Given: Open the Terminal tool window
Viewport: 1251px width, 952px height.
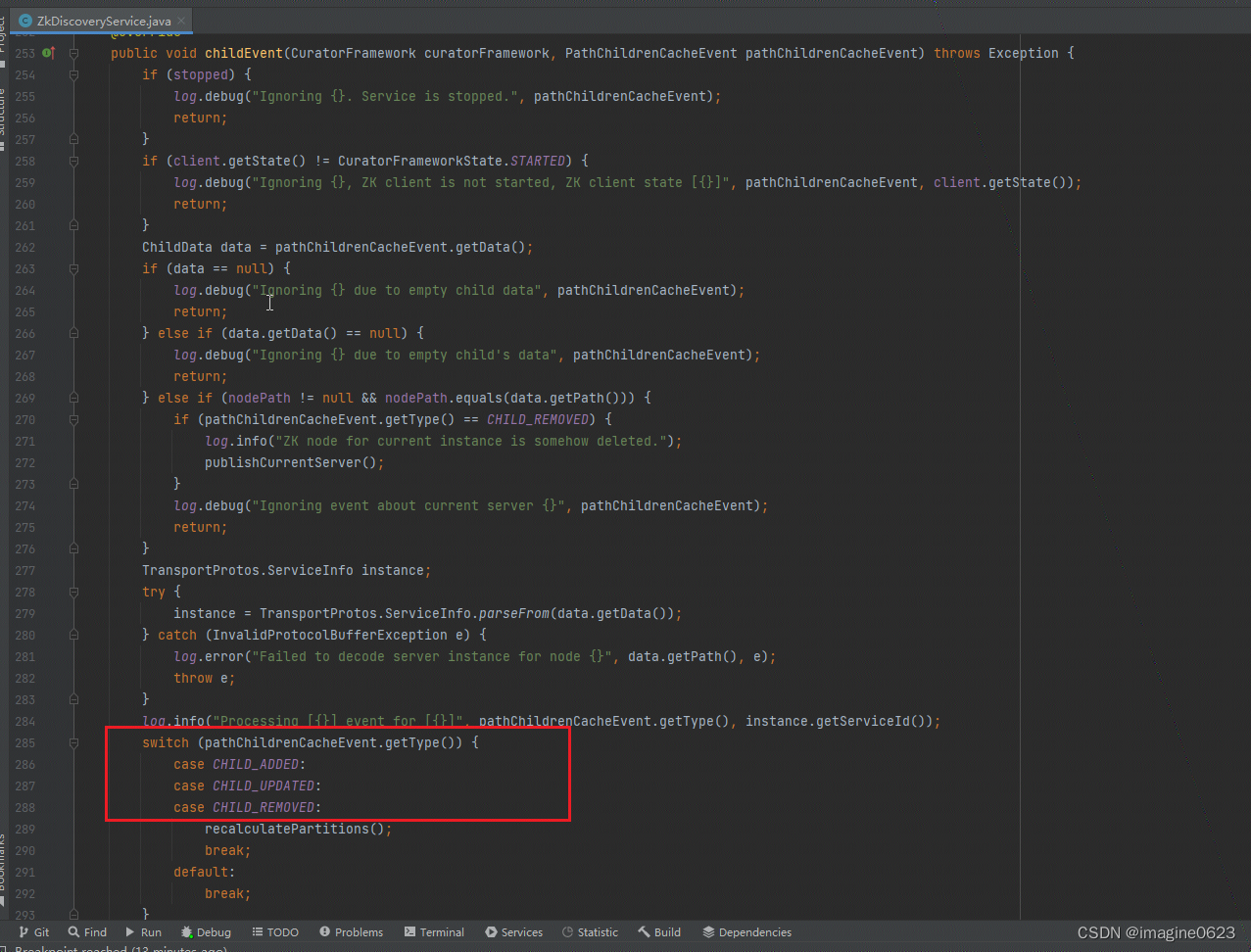Looking at the screenshot, I should (x=434, y=932).
